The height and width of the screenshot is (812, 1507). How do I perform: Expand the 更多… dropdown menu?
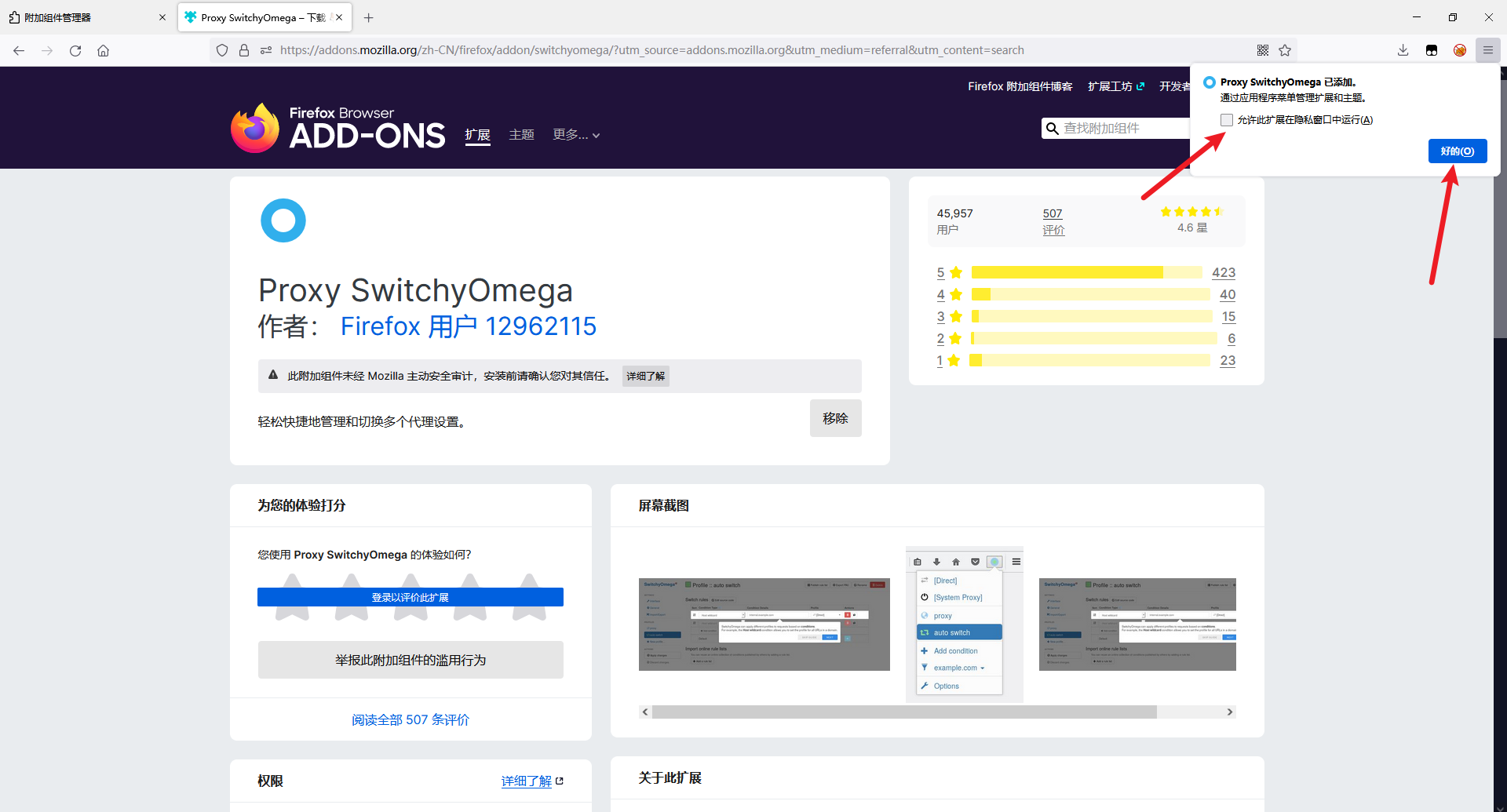coord(577,135)
